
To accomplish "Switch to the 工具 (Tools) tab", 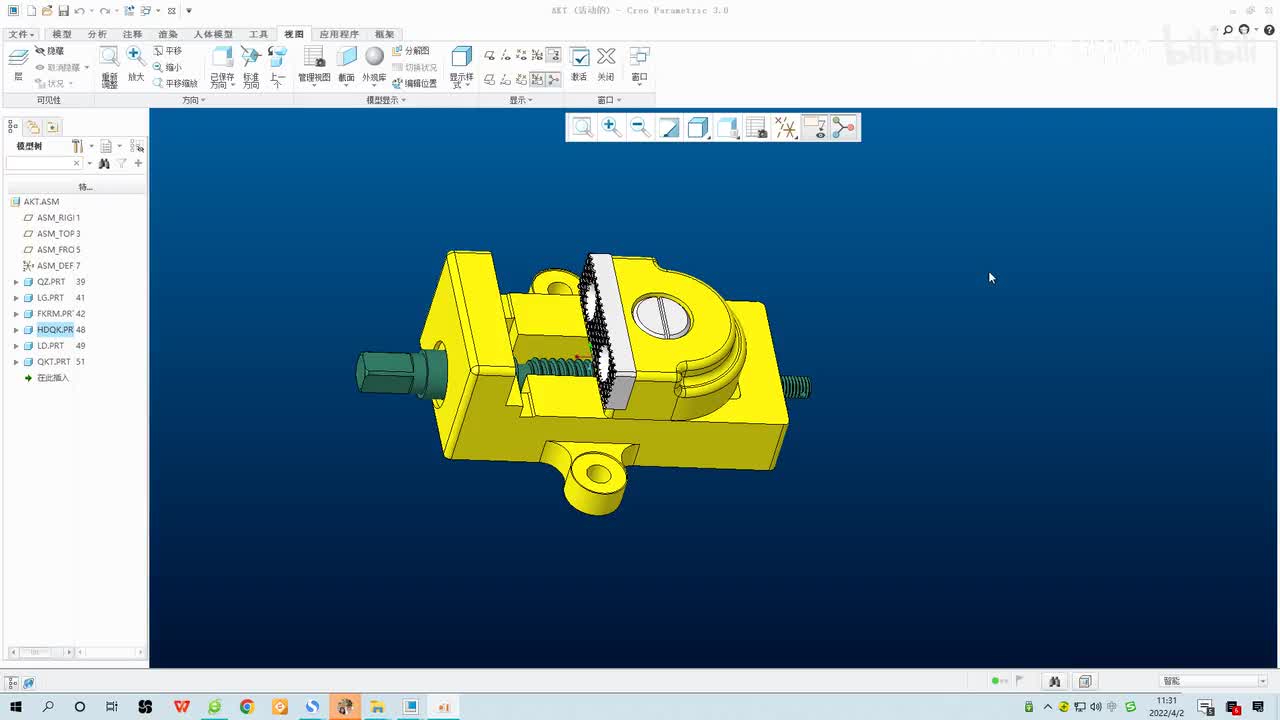I will click(258, 34).
